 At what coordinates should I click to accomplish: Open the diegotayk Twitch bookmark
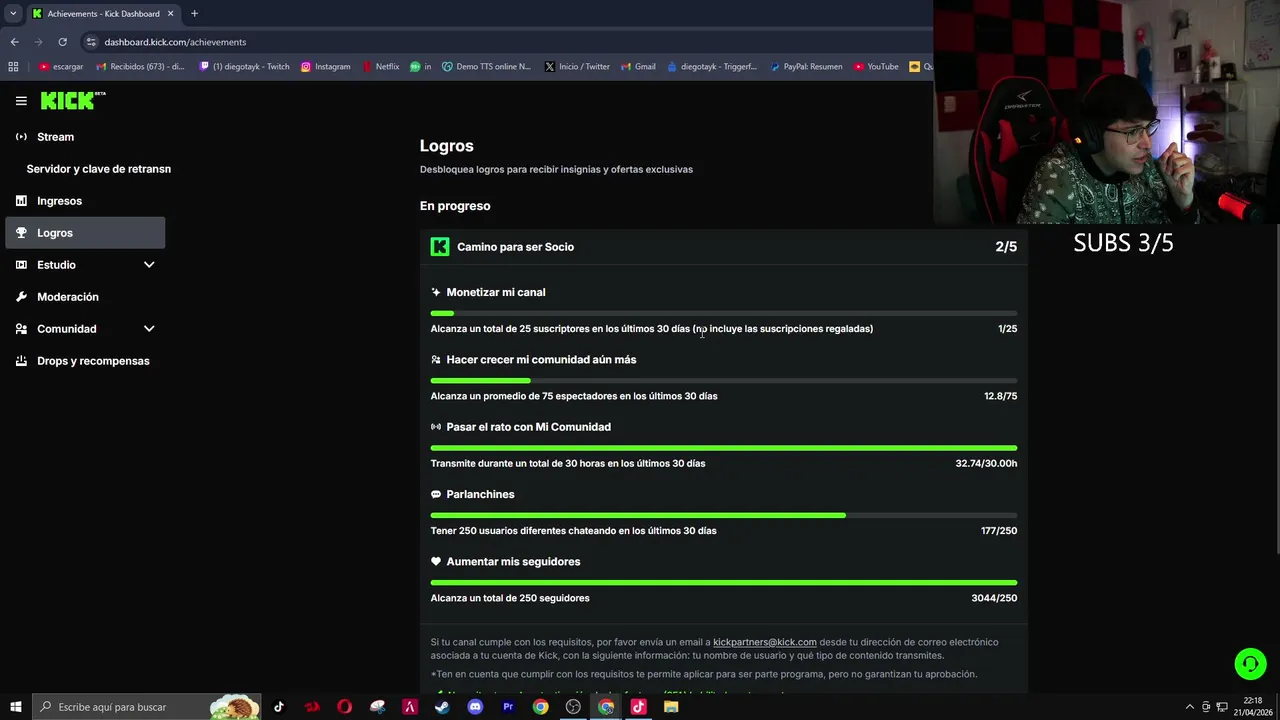[244, 67]
